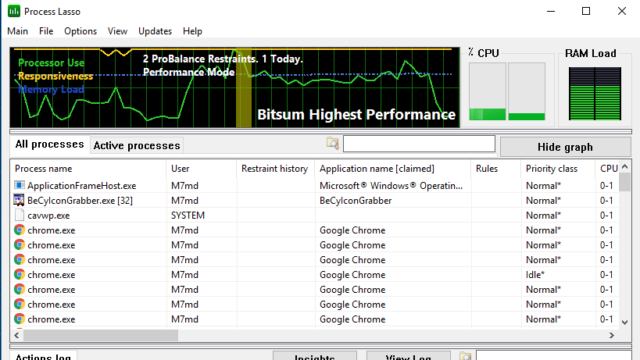
Task: Click the View Log button
Action: tap(409, 356)
